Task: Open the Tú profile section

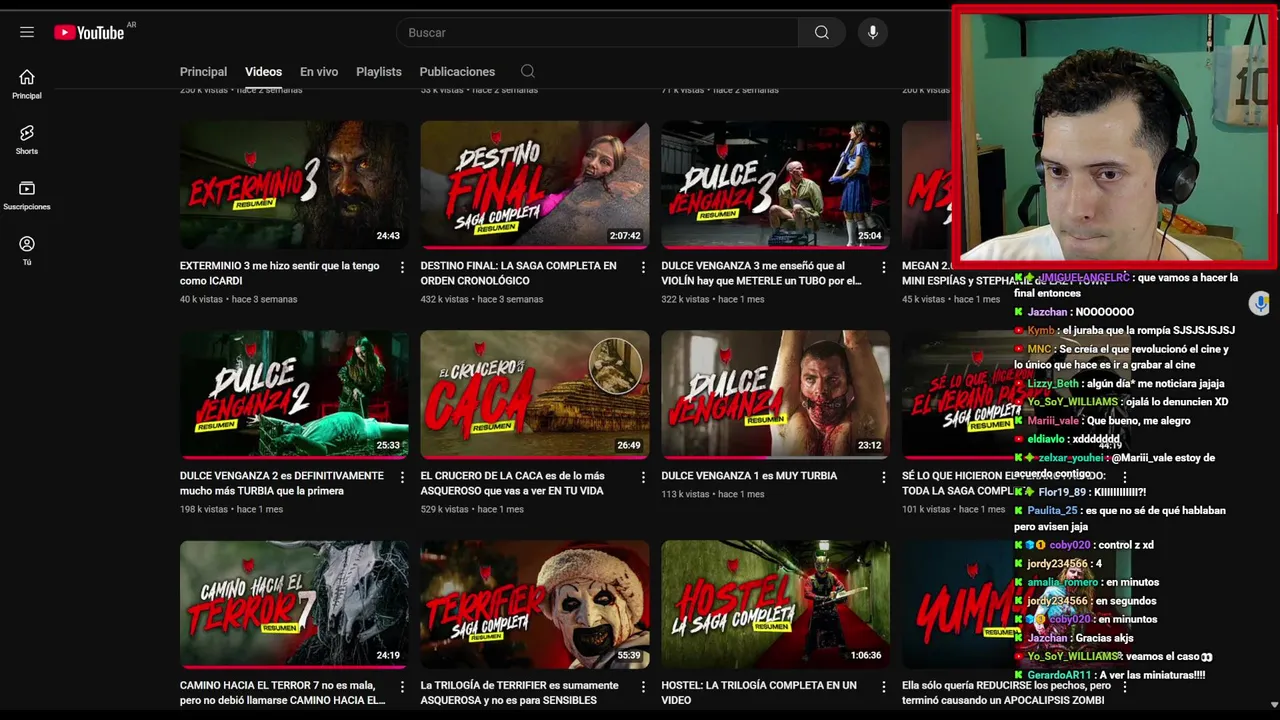Action: (27, 251)
